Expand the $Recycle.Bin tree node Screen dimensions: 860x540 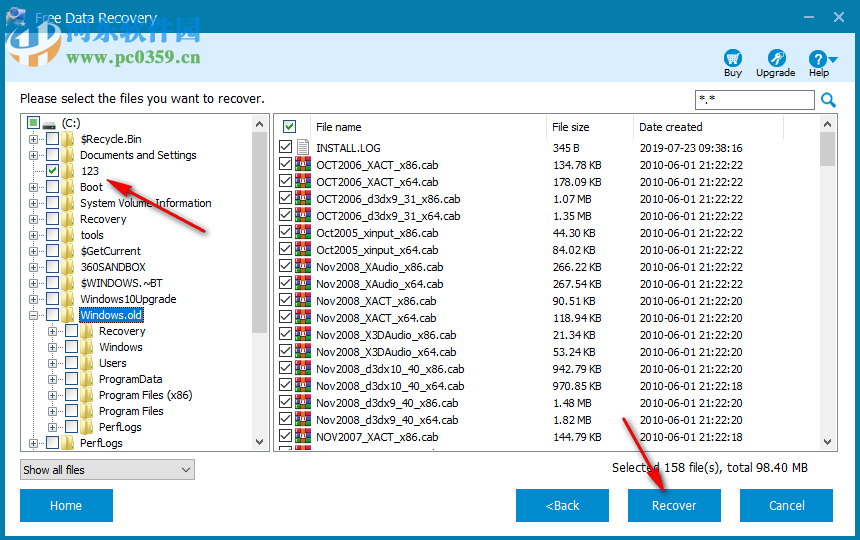pyautogui.click(x=33, y=139)
